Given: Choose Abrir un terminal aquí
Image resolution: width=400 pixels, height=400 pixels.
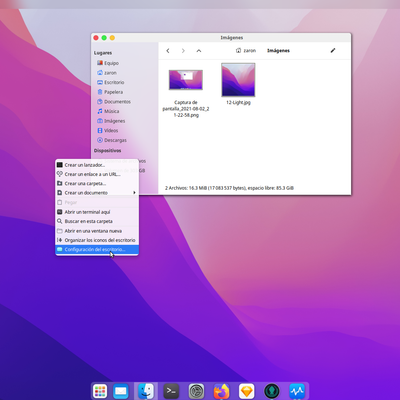Looking at the screenshot, I should point(97,212).
